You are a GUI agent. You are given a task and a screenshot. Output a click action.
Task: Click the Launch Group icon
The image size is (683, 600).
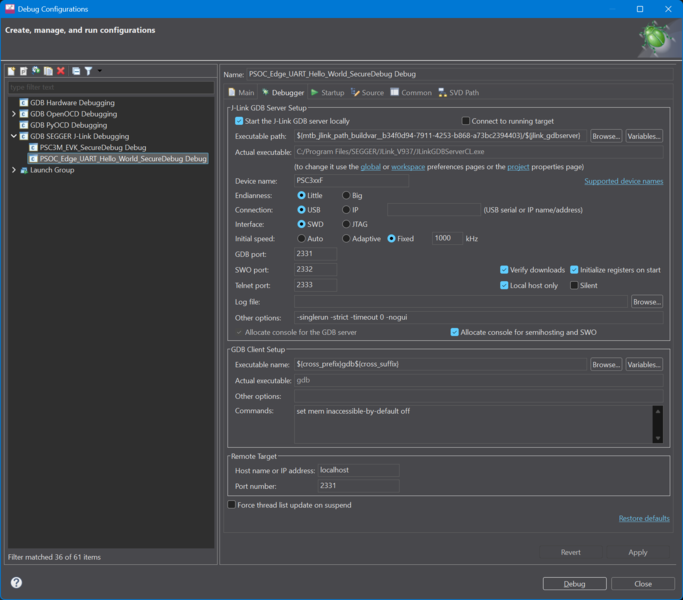24,170
